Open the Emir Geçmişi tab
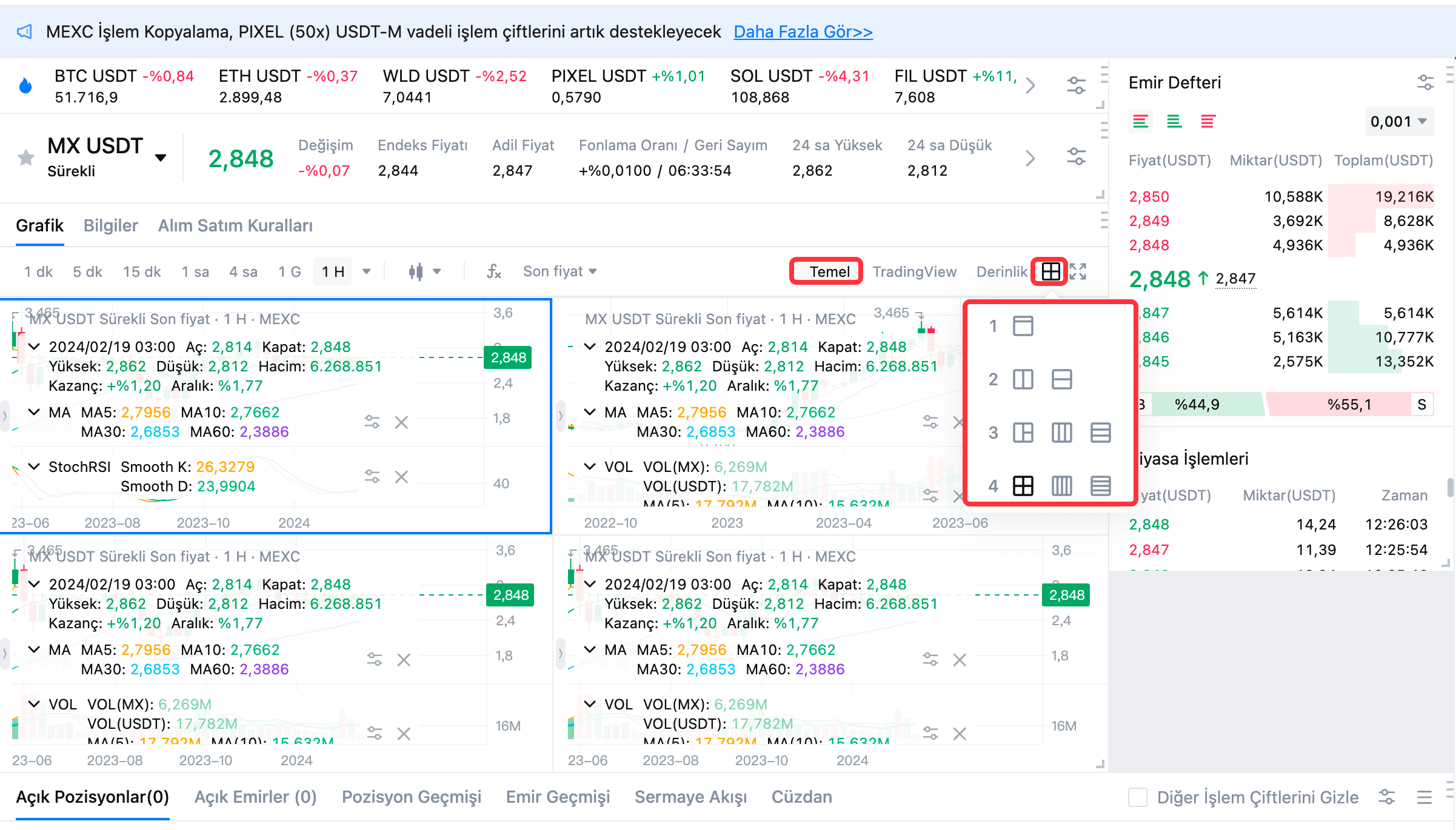The height and width of the screenshot is (830, 1456). point(558,797)
